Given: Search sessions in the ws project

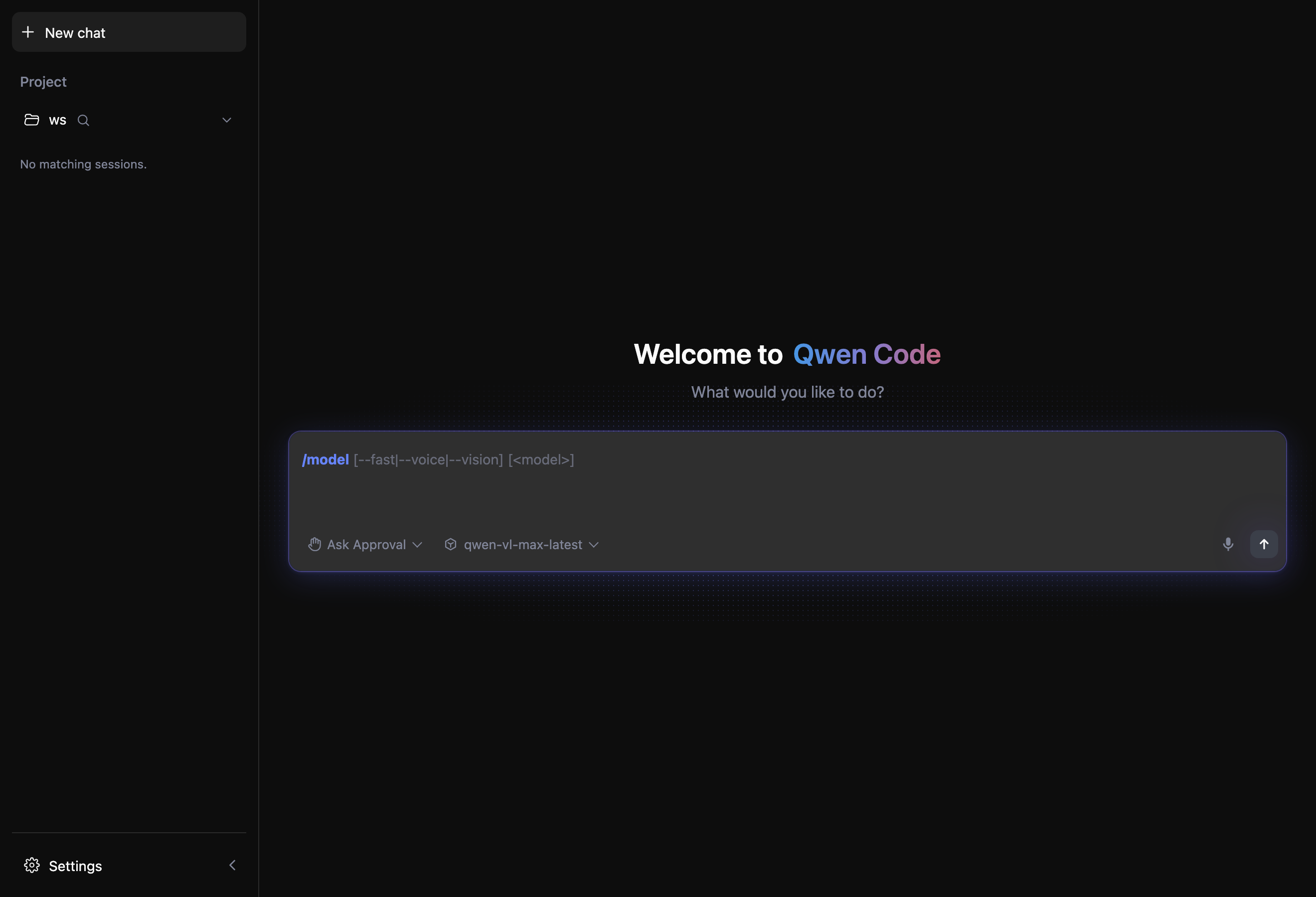Looking at the screenshot, I should tap(83, 120).
